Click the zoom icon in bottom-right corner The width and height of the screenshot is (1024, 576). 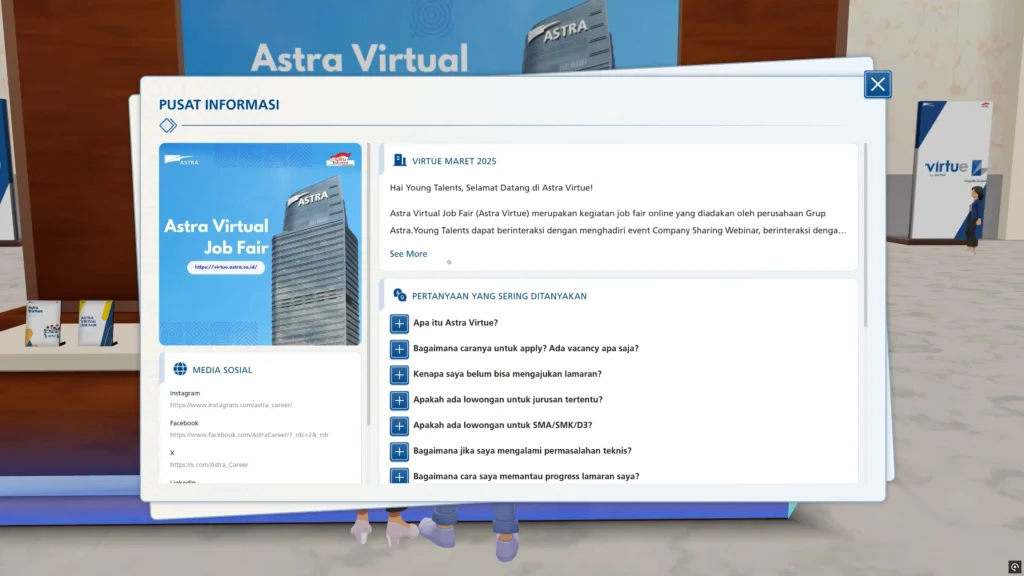click(x=1014, y=567)
